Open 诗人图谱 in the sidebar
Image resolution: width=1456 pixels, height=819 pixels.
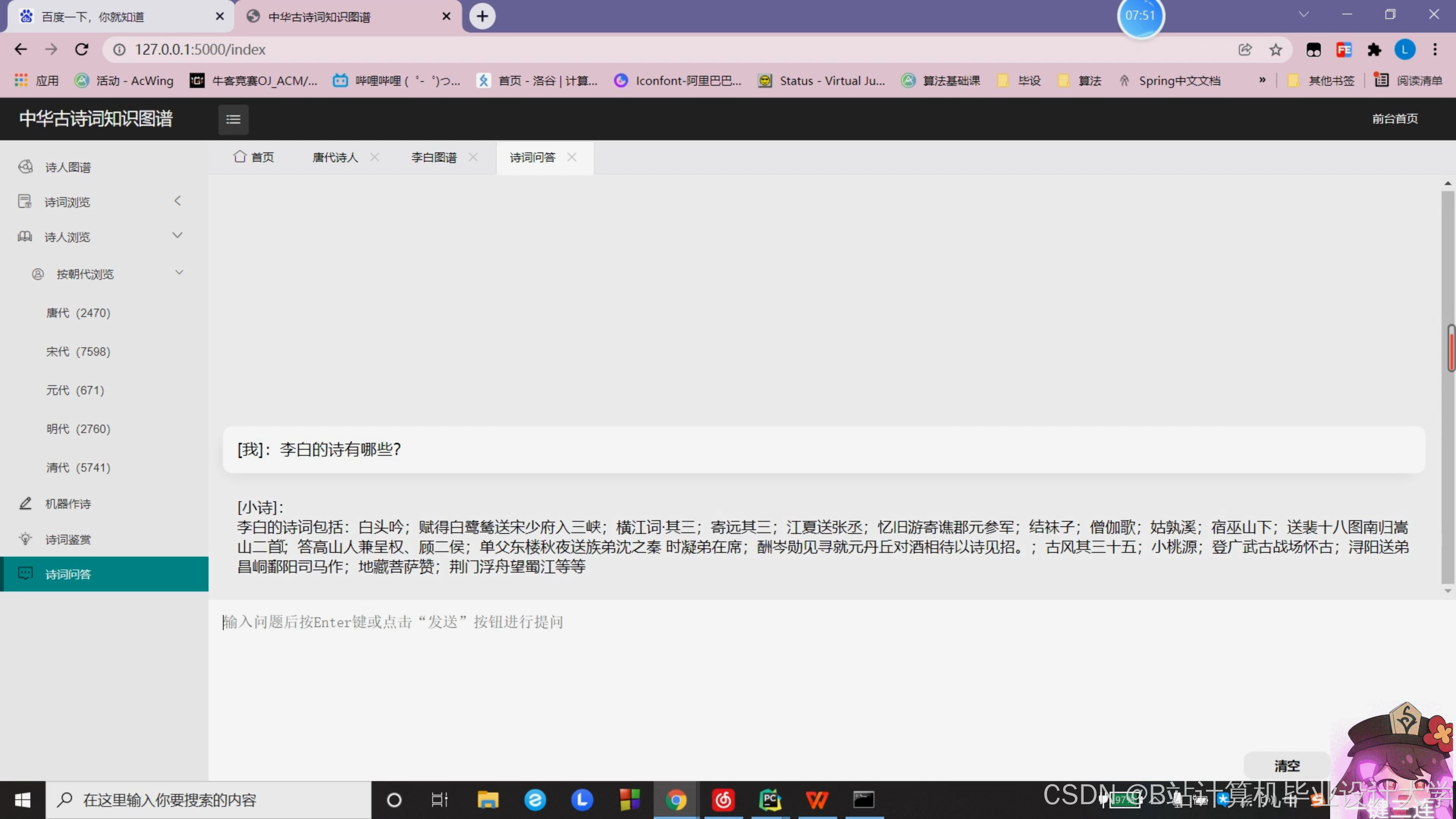click(x=68, y=167)
